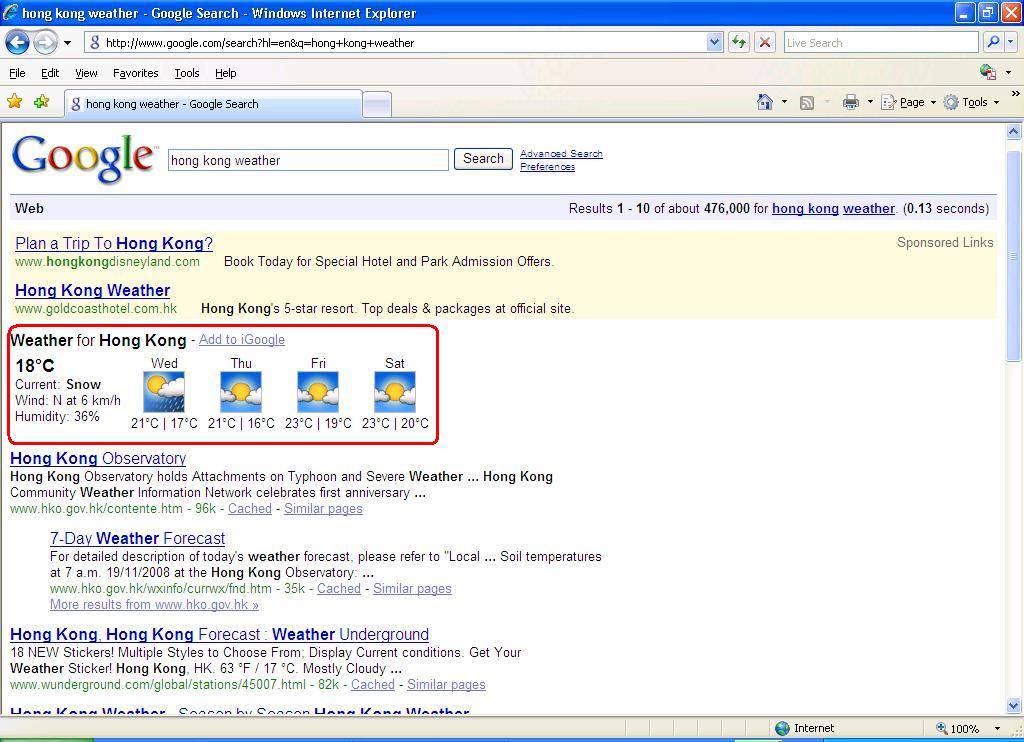Open the Page command menu
Screen dimensions: 1024x742
point(908,102)
